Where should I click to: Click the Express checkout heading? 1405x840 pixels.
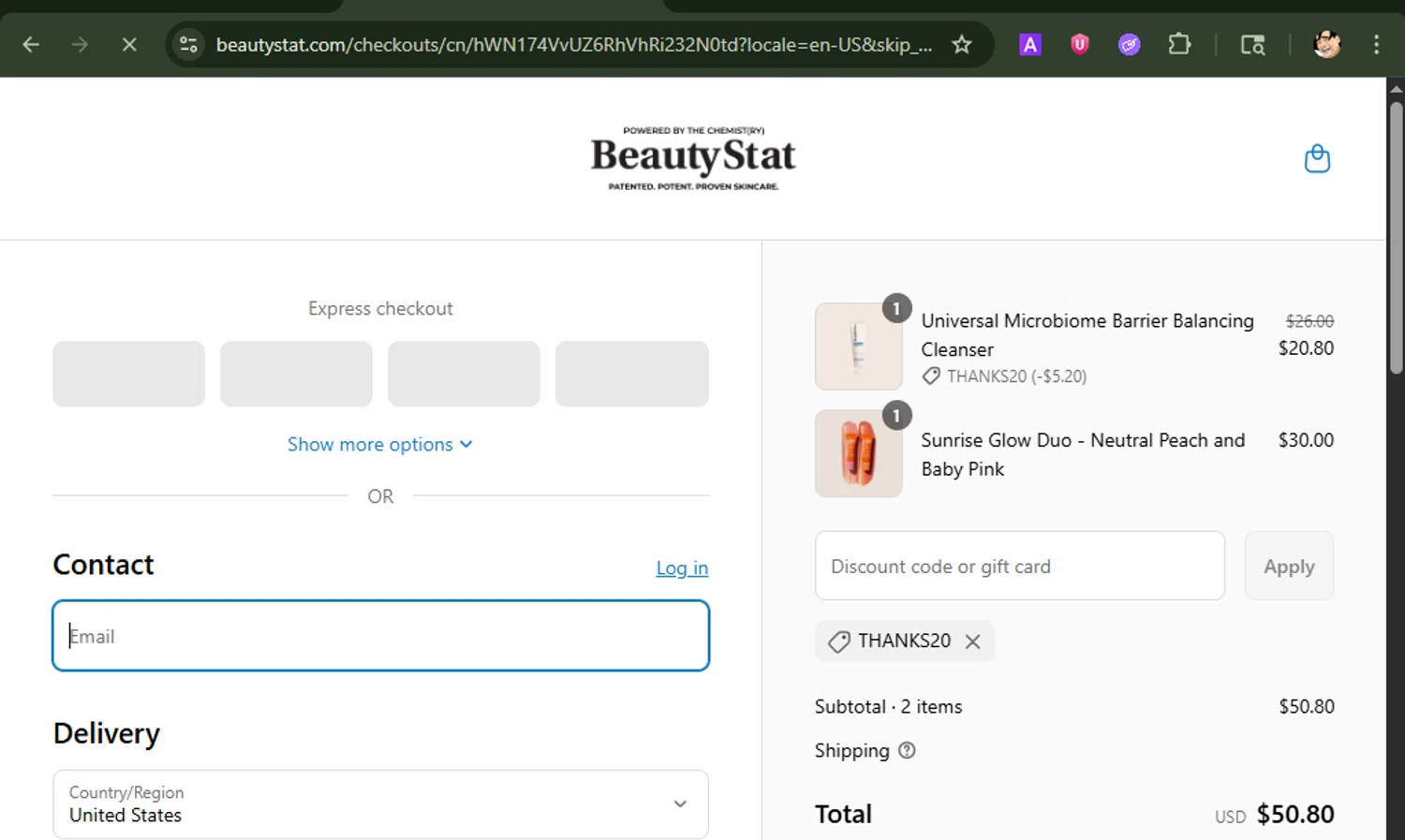[x=380, y=308]
